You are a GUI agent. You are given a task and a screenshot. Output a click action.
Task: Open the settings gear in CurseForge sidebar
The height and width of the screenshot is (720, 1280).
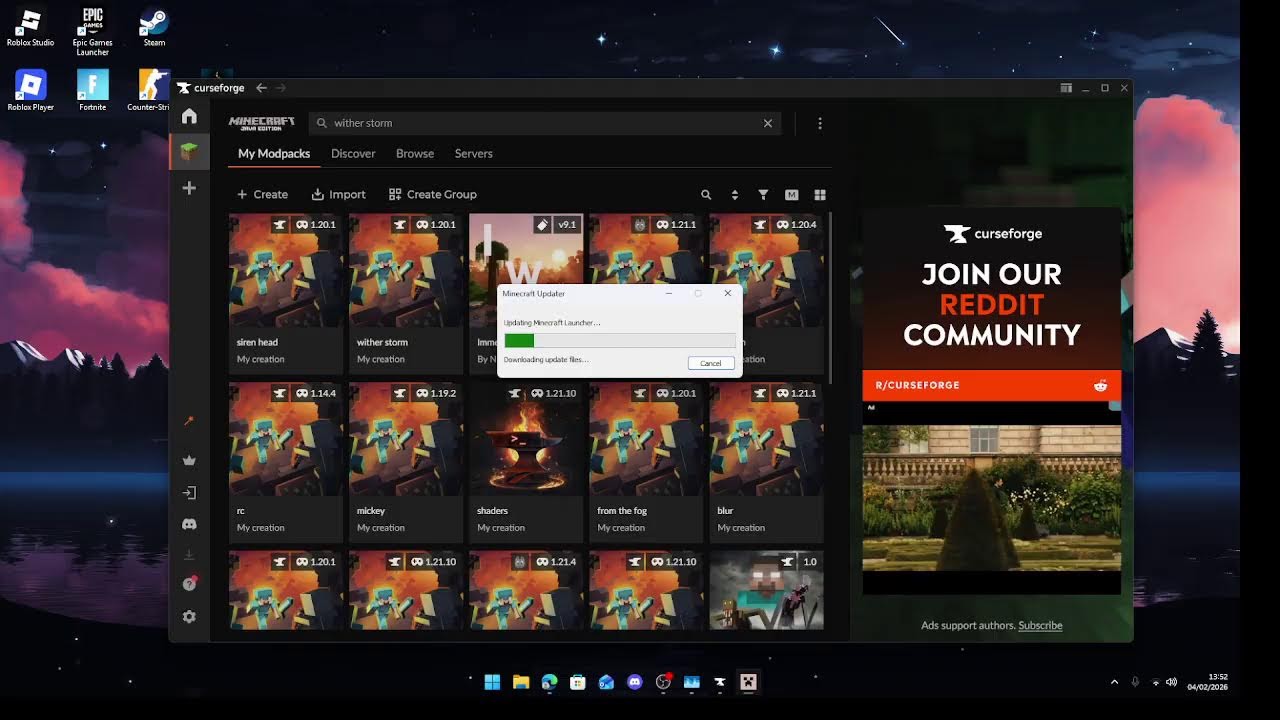(x=189, y=617)
